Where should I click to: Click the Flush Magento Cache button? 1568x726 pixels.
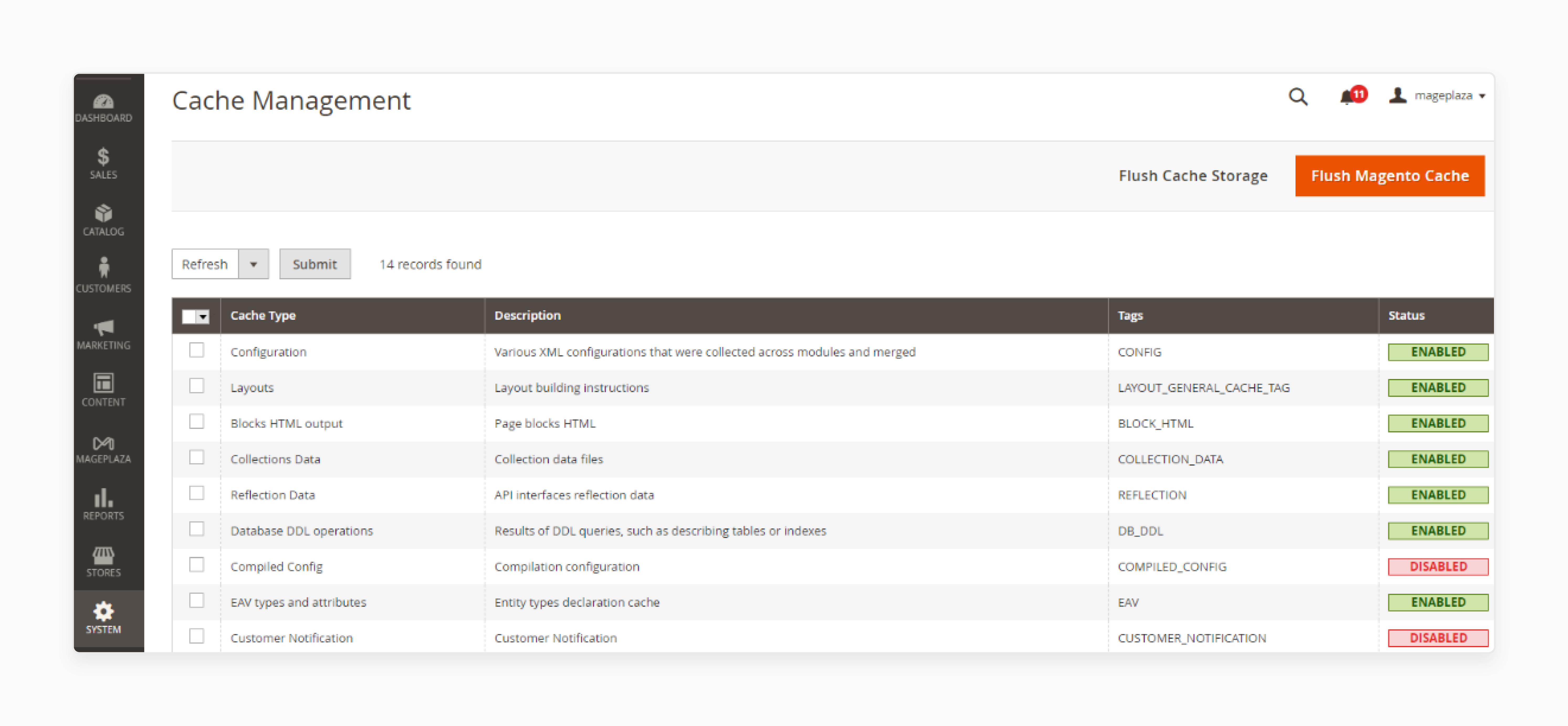coord(1390,176)
